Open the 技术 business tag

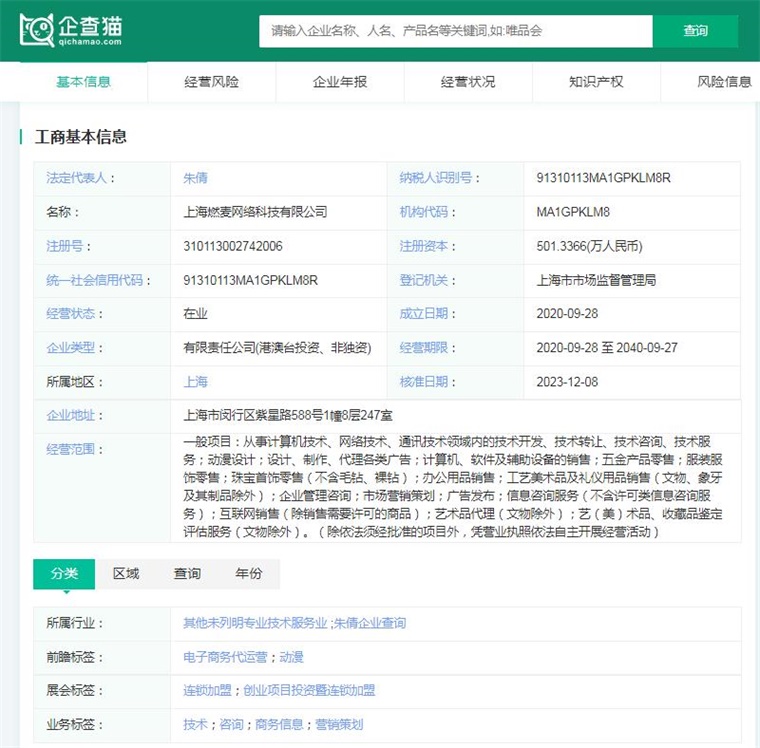(x=195, y=725)
